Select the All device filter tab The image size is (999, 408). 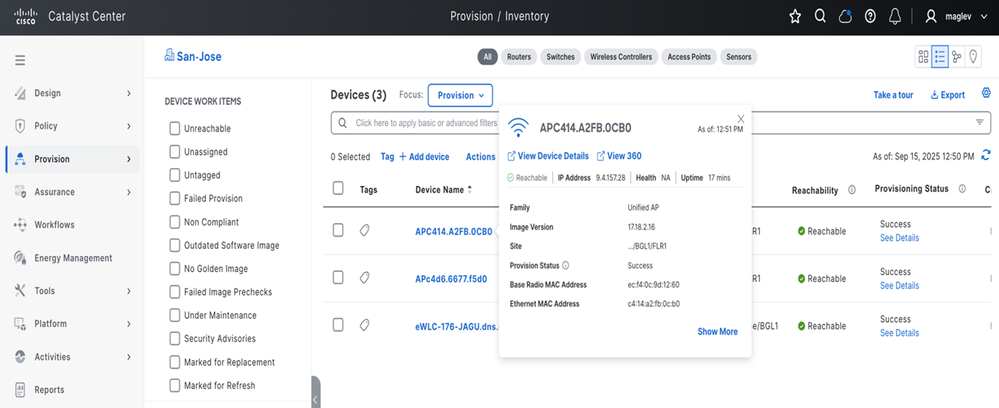click(487, 57)
